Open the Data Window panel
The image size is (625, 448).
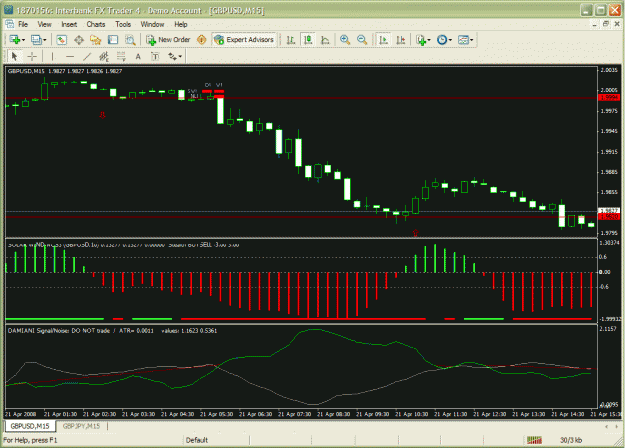79,40
